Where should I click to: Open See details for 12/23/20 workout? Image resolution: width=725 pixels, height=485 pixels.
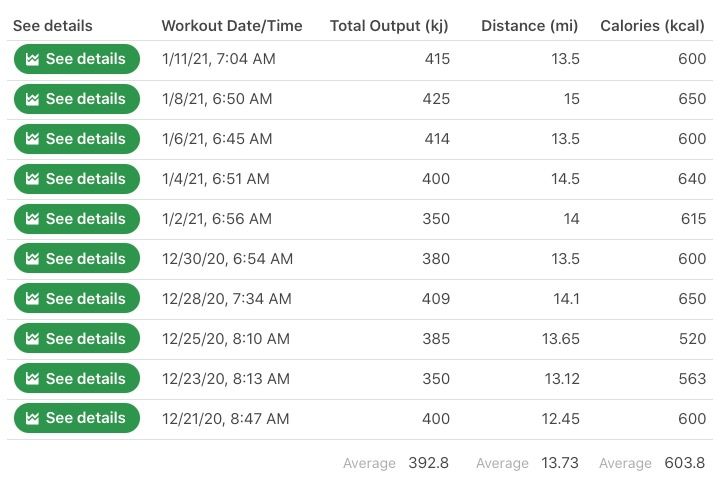point(76,379)
